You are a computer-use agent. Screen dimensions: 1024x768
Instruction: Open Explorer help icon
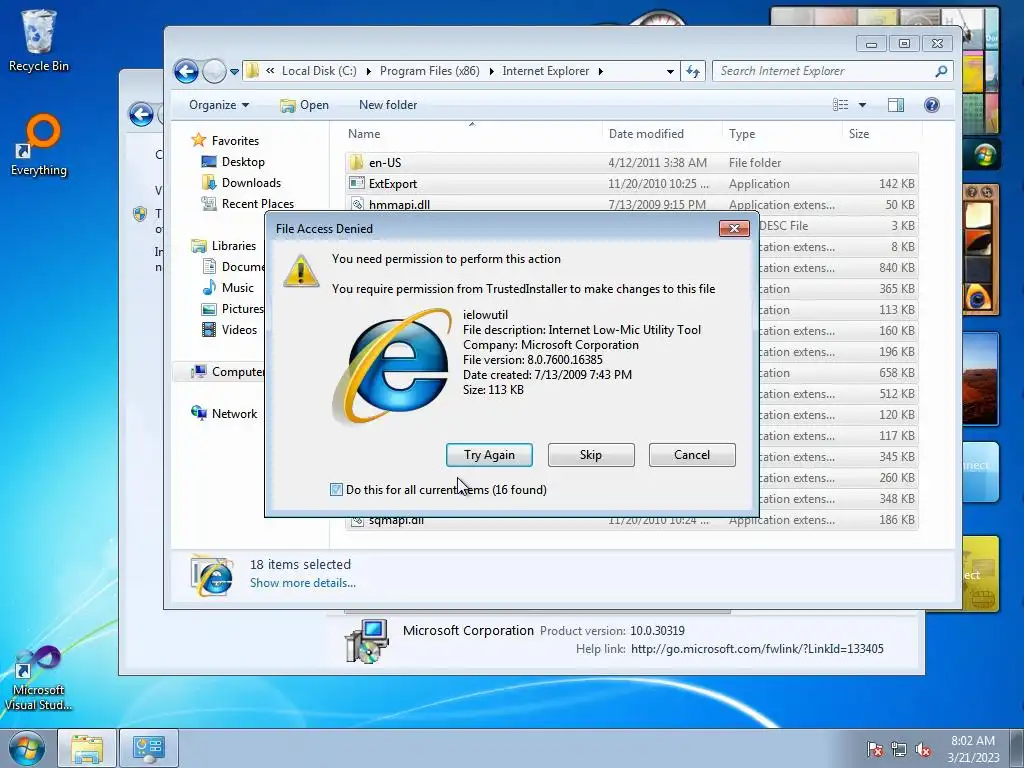coord(932,104)
